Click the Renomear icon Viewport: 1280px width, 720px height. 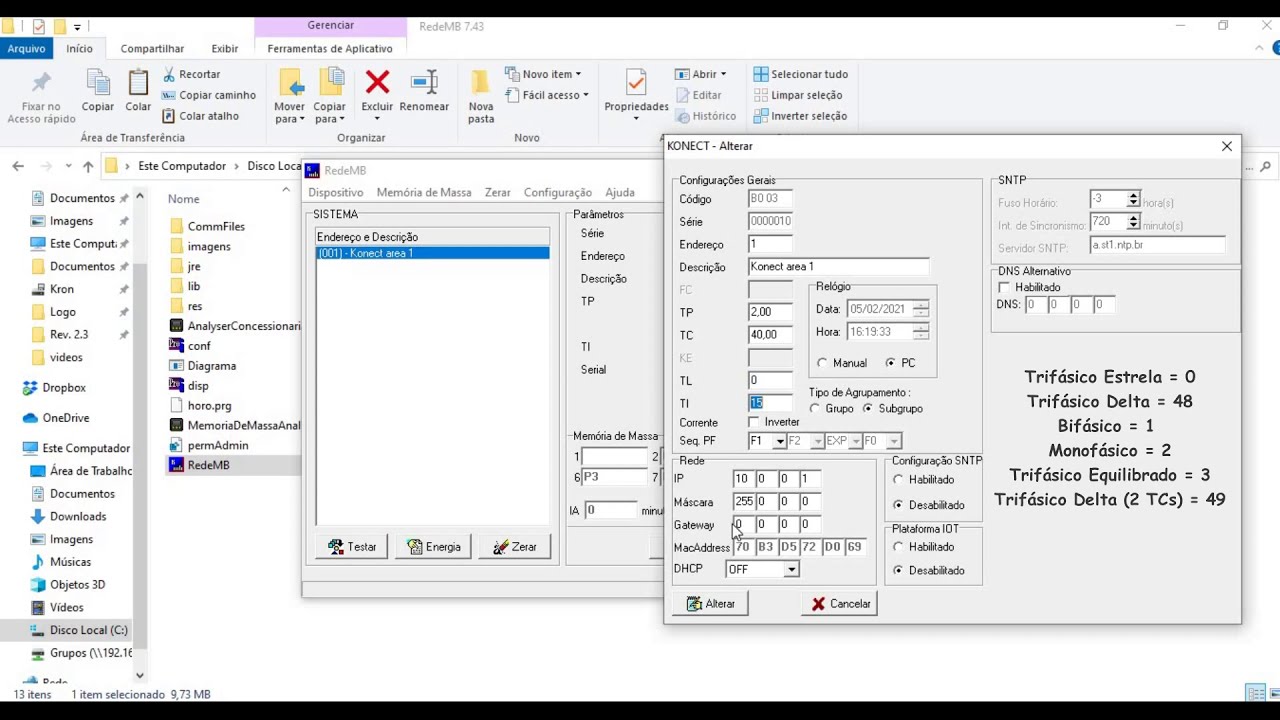coord(424,82)
